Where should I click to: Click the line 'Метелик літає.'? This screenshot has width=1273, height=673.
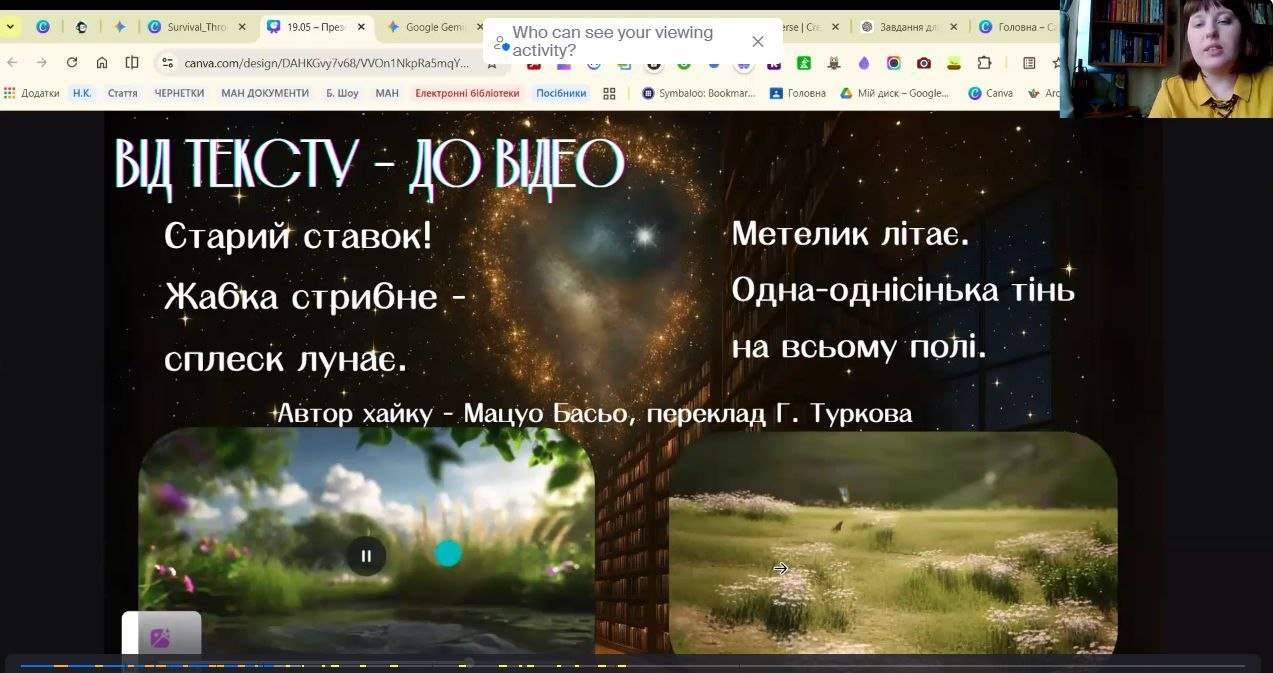pos(851,234)
